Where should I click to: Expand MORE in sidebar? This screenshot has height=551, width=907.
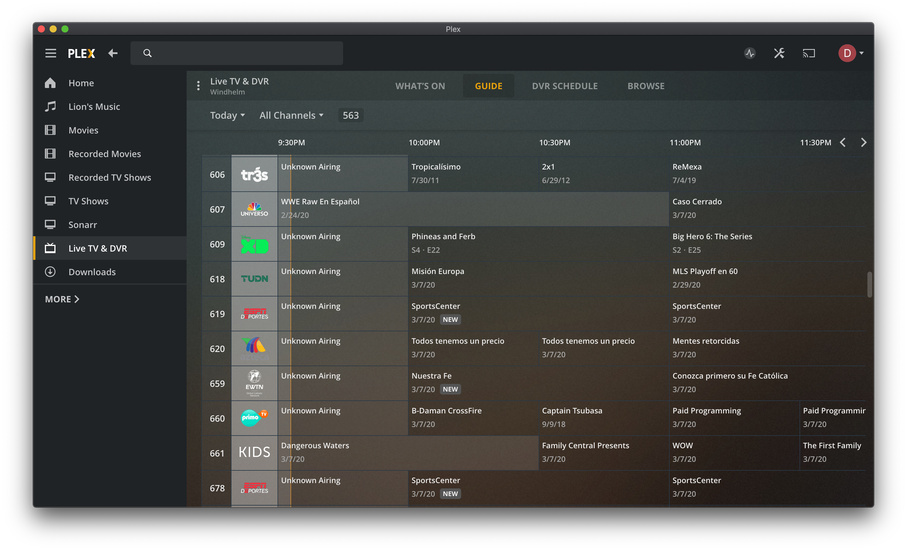click(x=62, y=299)
